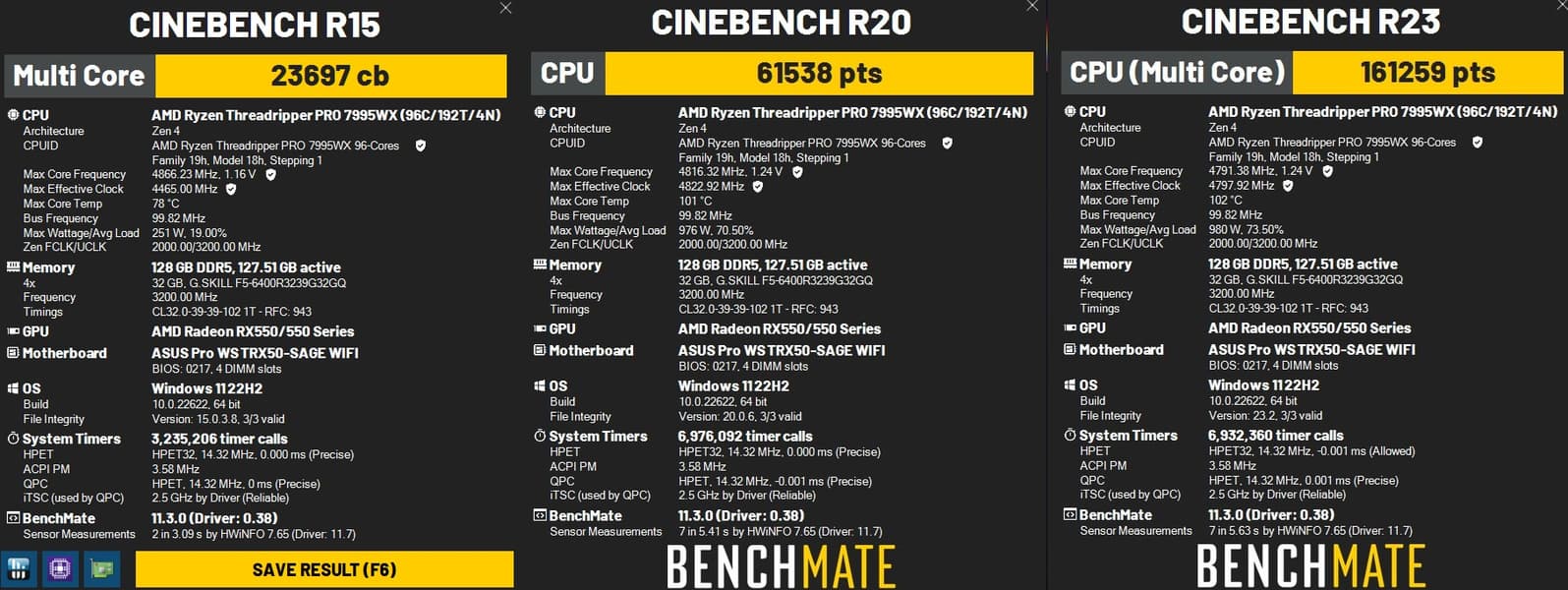Click Max Effective Clock shield in R23 panel

1288,185
